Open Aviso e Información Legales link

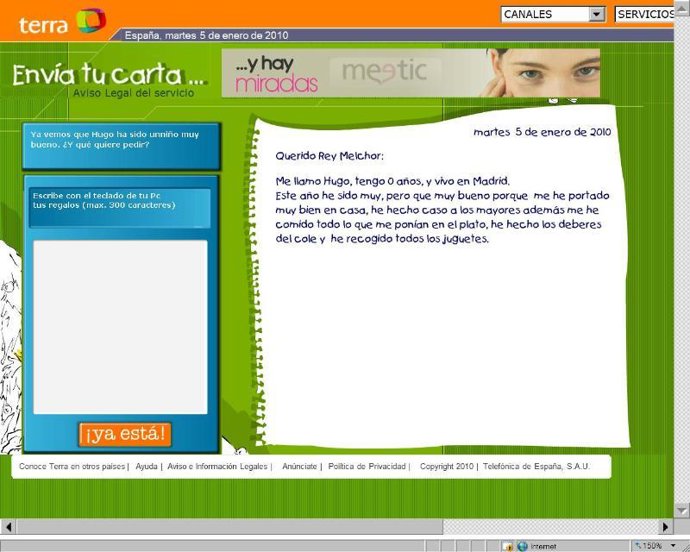tap(217, 467)
